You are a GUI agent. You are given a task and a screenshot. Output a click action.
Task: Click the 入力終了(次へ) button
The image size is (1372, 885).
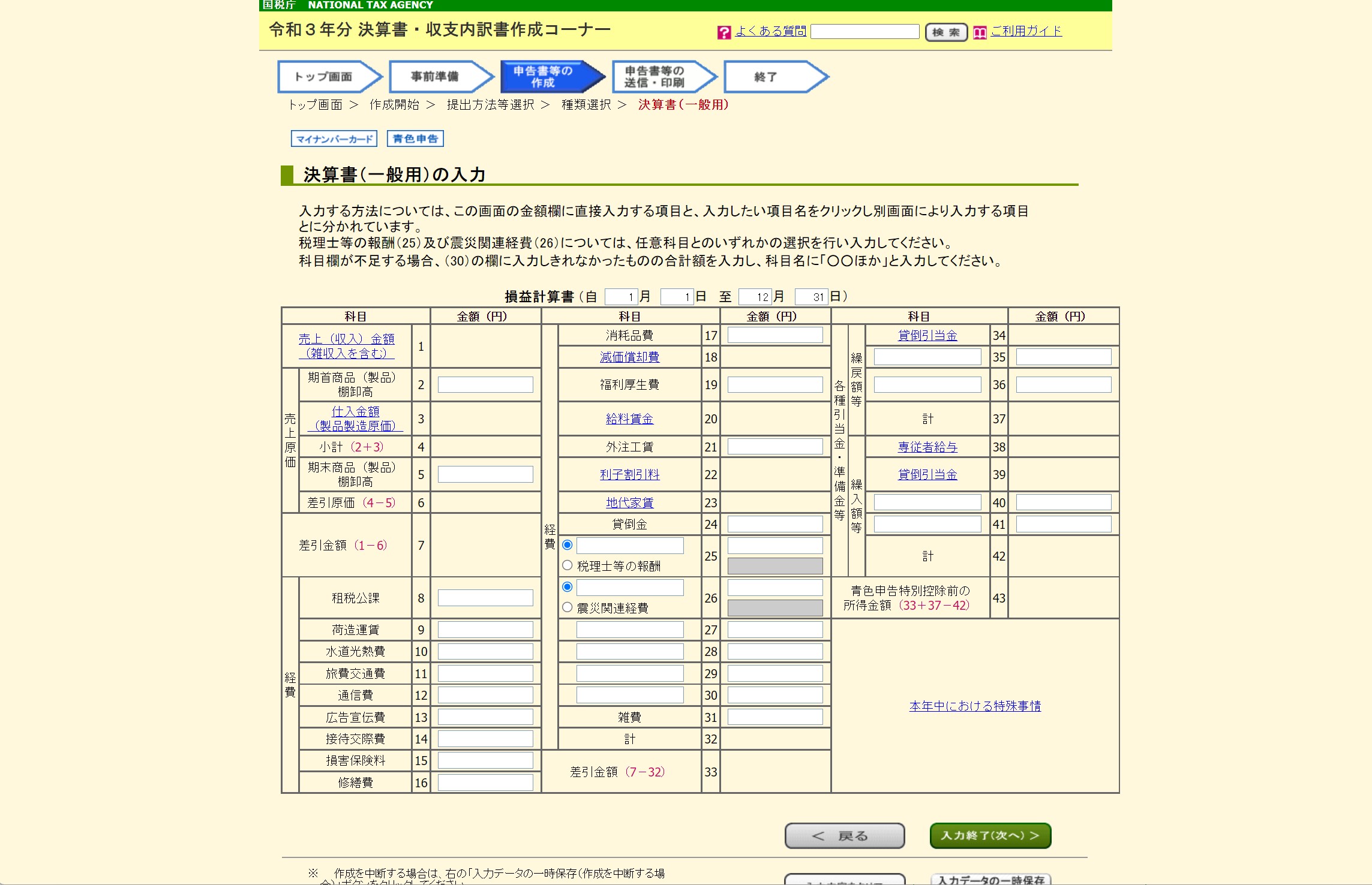990,836
